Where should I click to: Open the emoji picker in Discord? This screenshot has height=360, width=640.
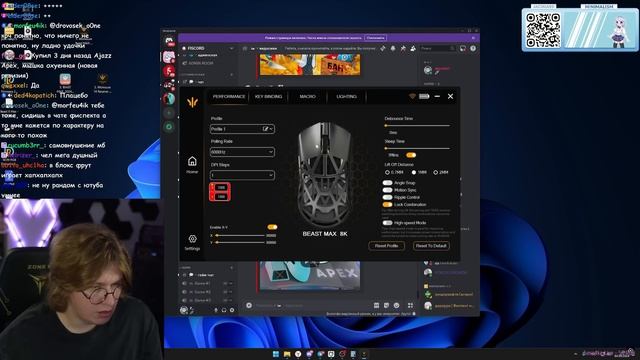click(x=396, y=305)
